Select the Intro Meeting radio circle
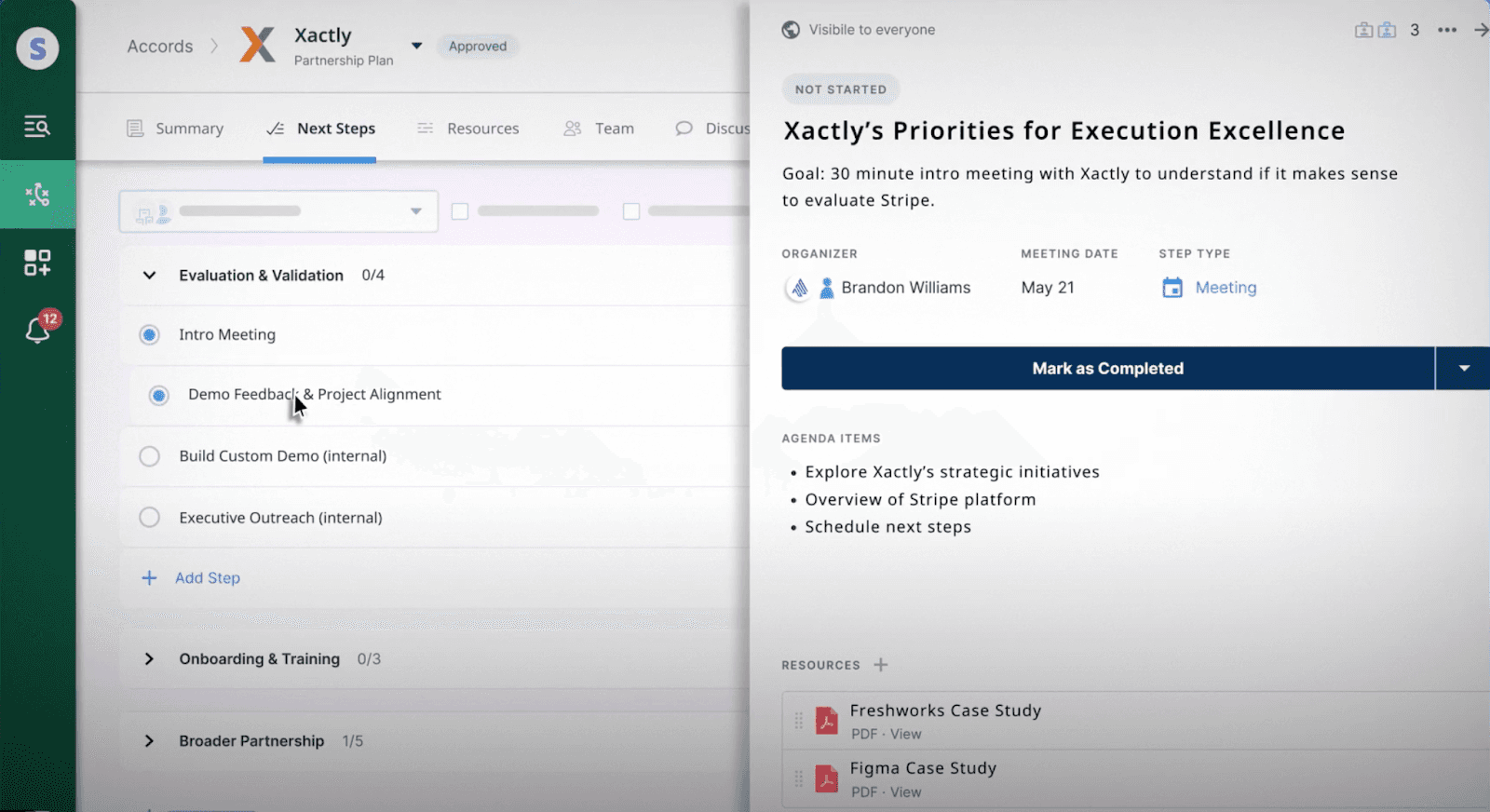The width and height of the screenshot is (1490, 812). click(149, 334)
